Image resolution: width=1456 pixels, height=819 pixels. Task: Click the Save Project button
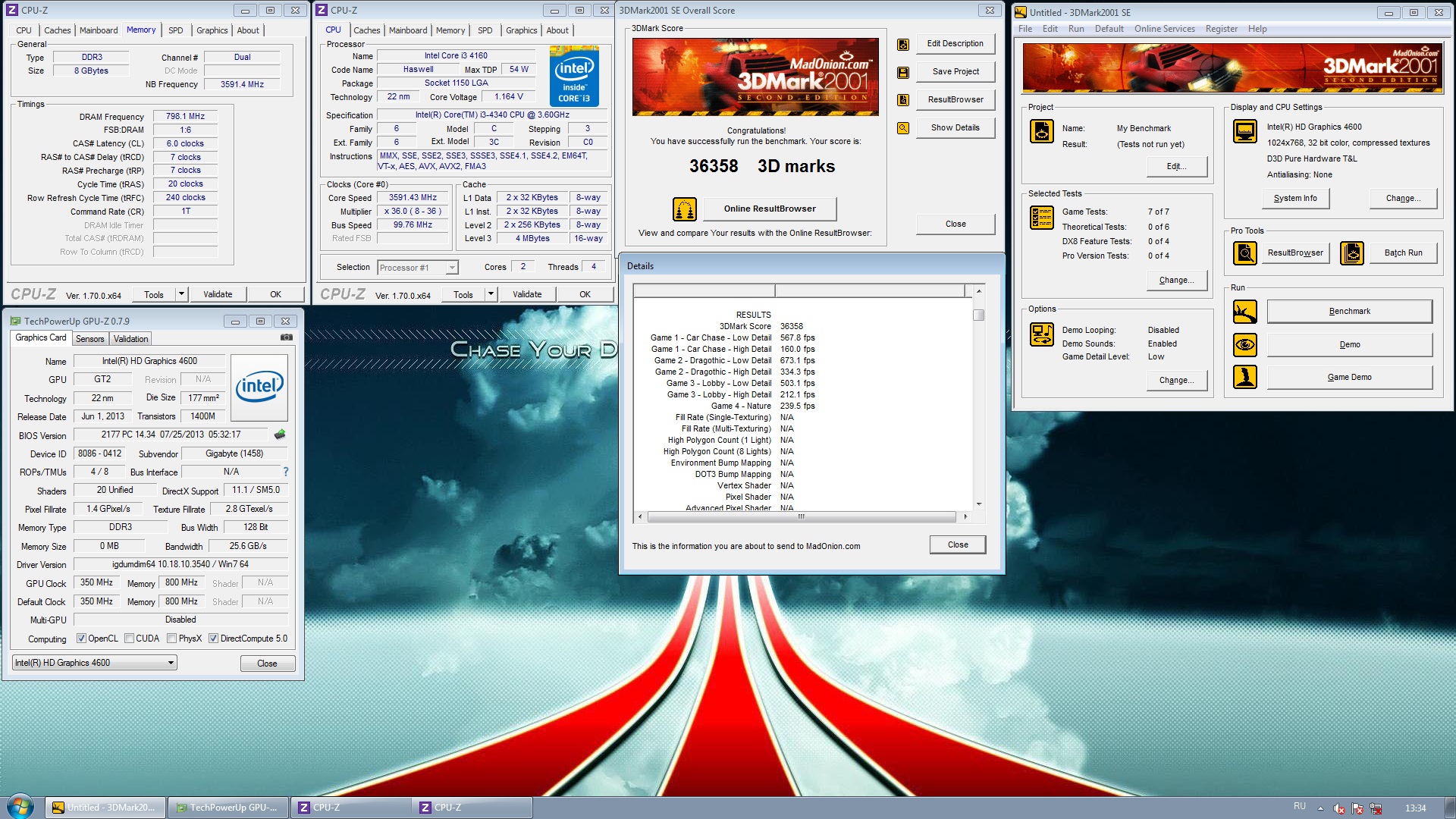click(955, 71)
